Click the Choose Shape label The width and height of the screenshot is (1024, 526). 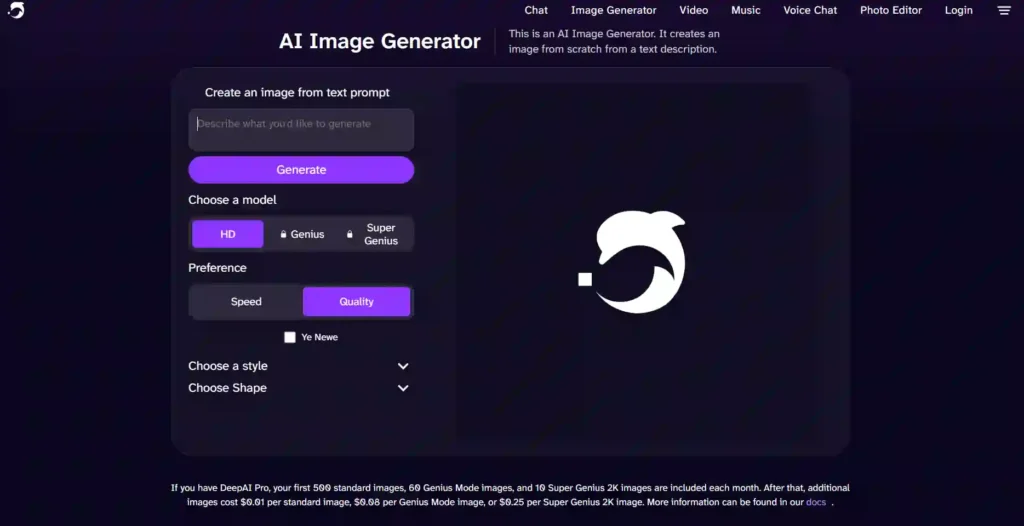click(227, 388)
